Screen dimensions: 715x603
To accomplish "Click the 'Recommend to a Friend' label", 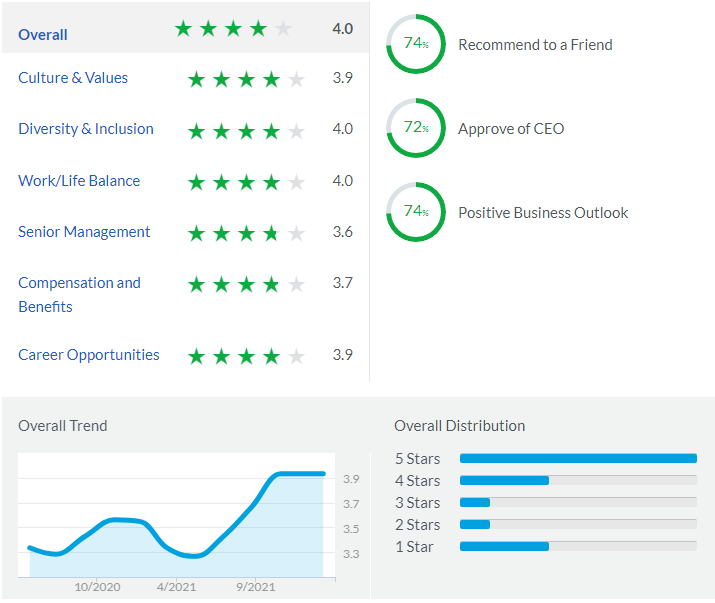I will 535,45.
